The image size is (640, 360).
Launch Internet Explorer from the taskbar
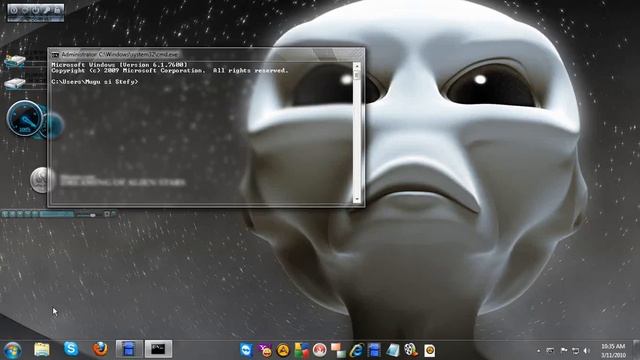(356, 351)
